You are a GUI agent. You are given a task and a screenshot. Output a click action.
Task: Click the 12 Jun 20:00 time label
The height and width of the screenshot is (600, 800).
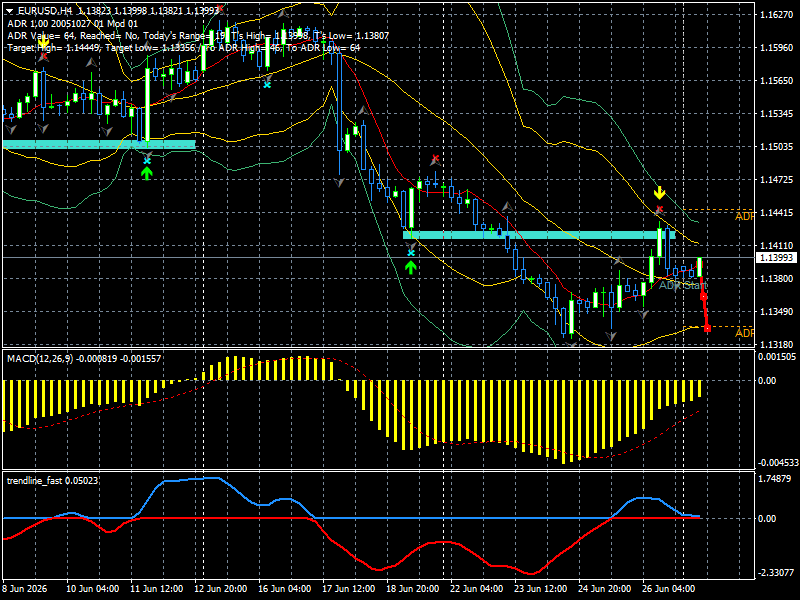[221, 589]
